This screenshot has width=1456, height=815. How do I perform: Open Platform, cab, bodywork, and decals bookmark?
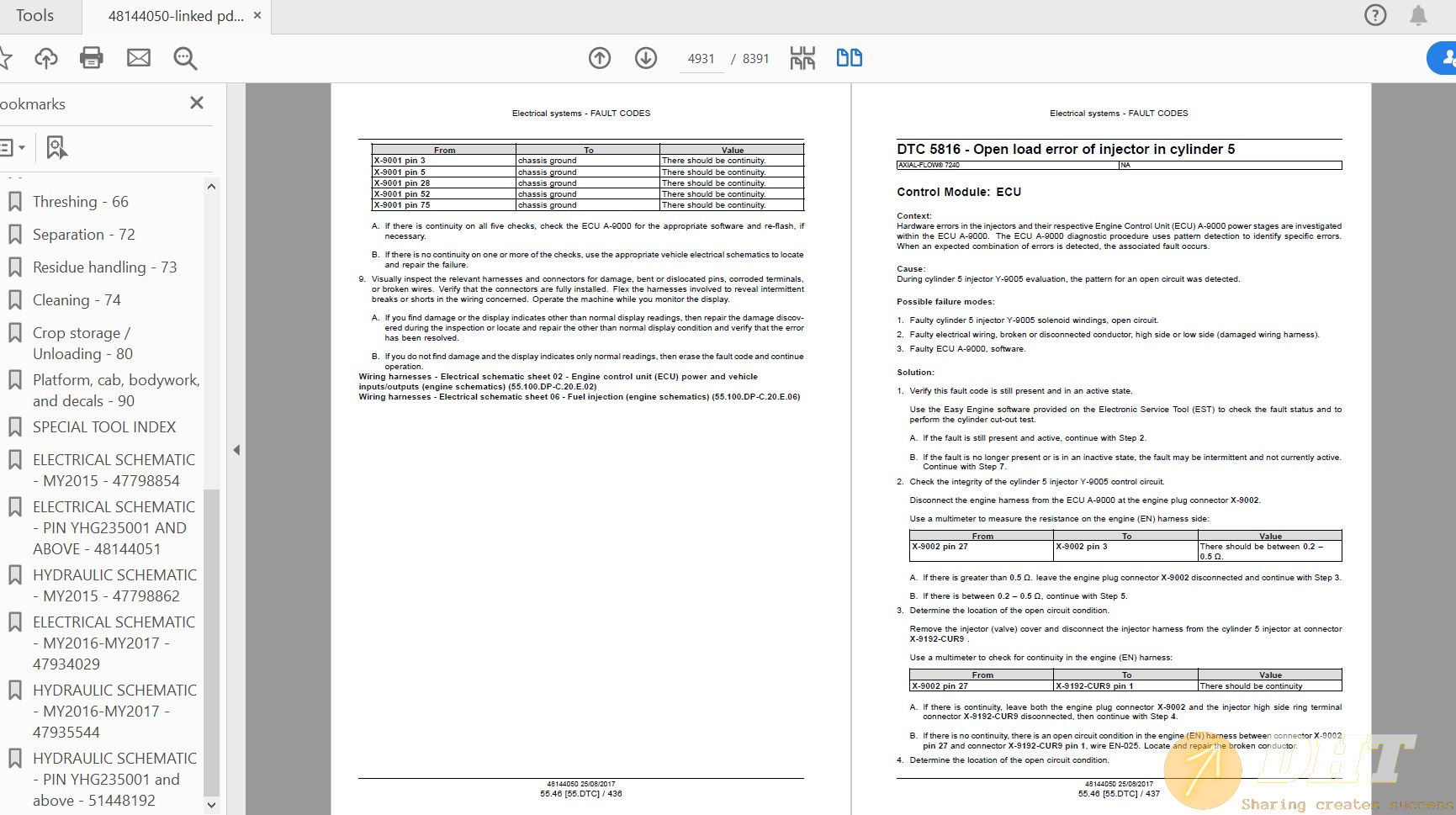click(116, 390)
